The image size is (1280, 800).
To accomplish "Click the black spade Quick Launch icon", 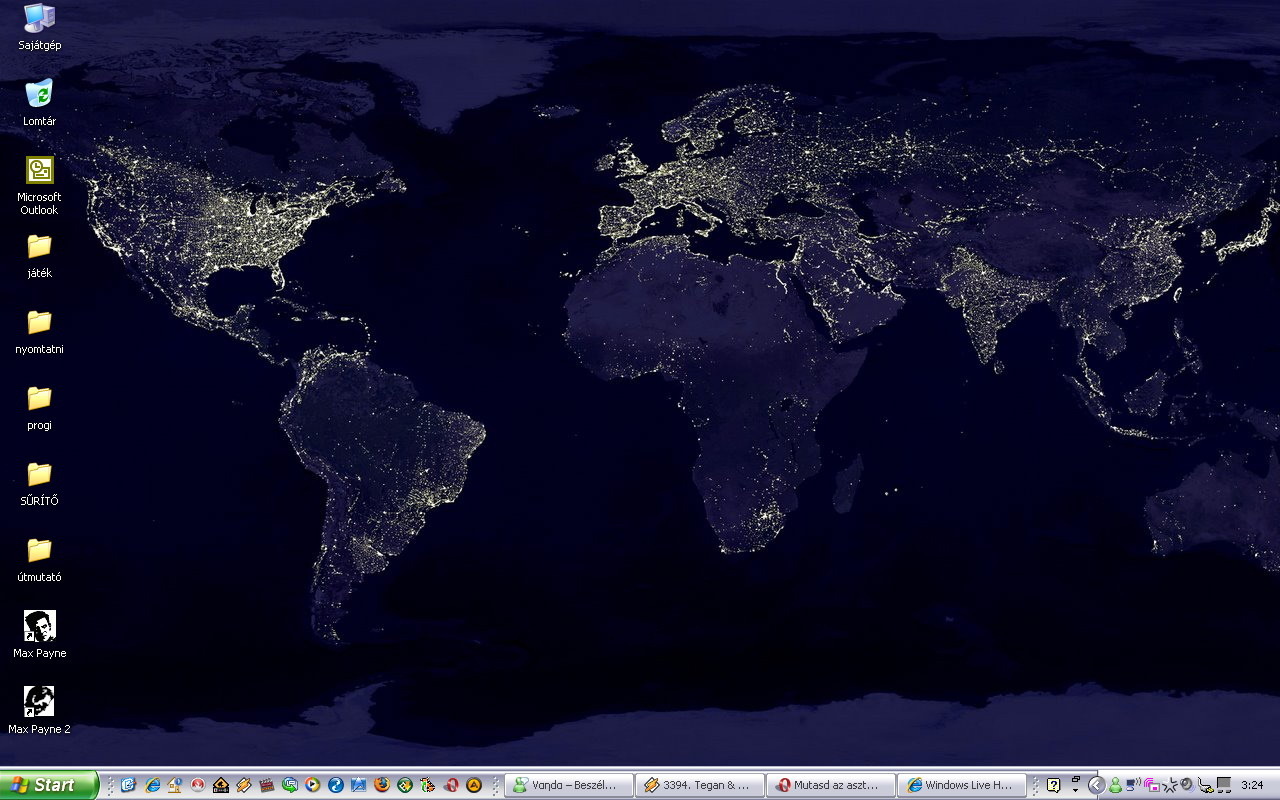I will (x=221, y=785).
